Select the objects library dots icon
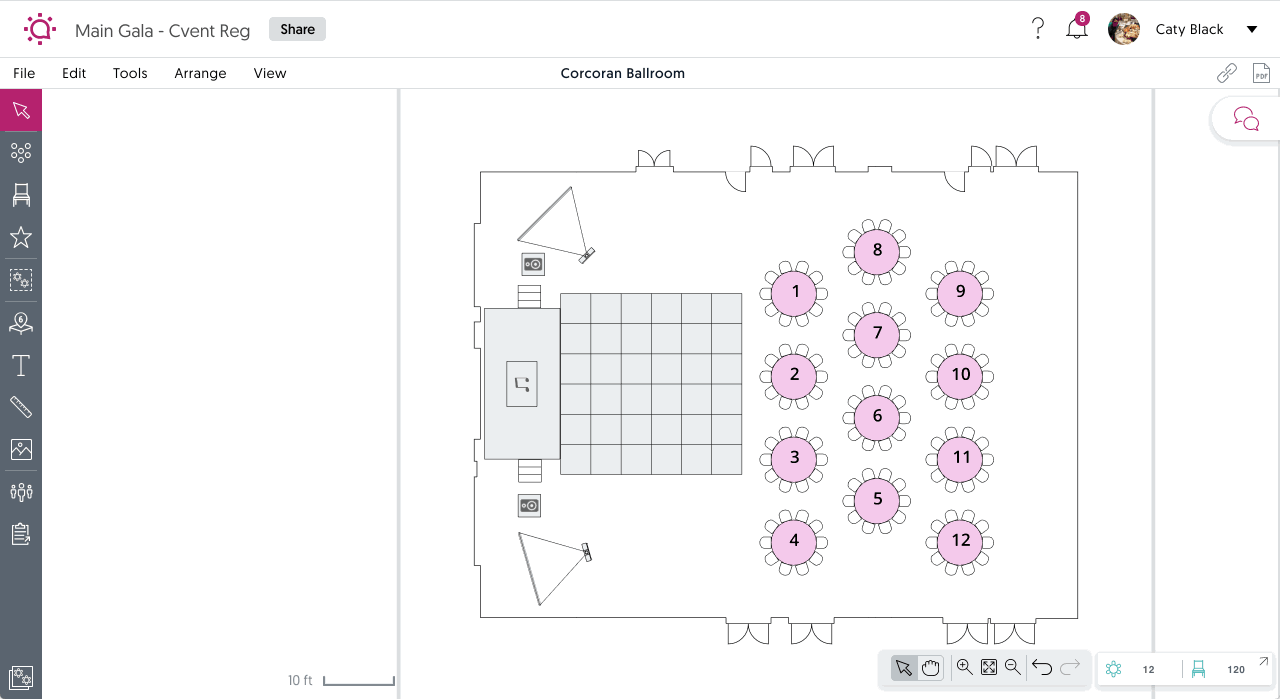 pyautogui.click(x=21, y=152)
